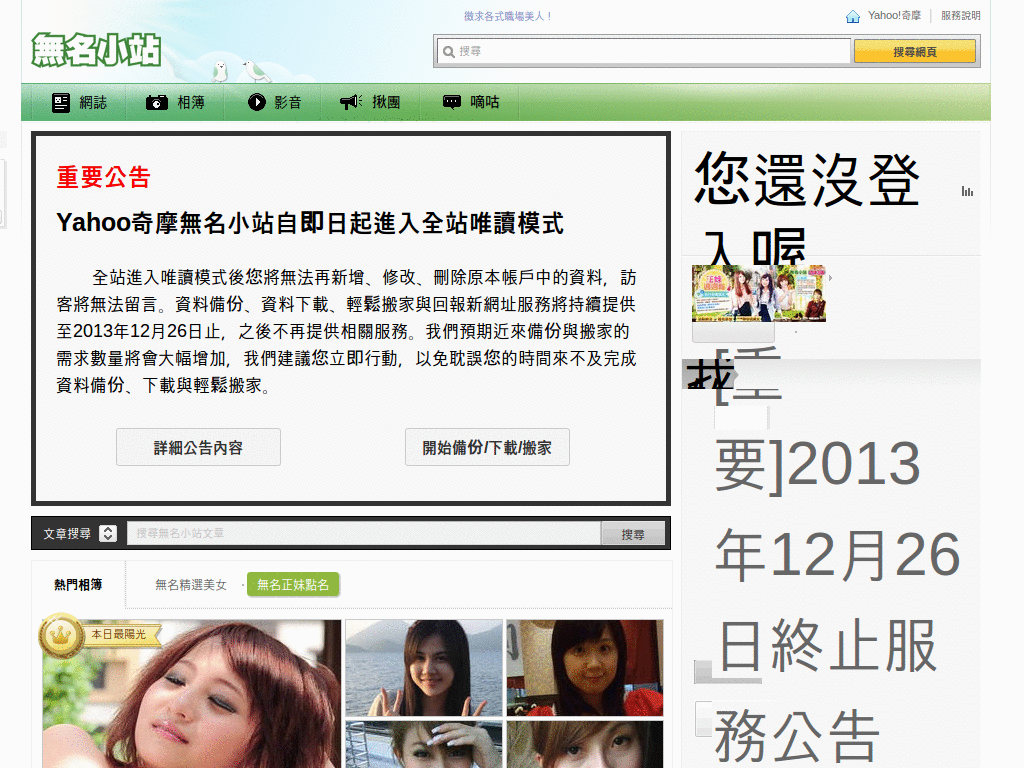Click the 嘀咕 speech bubble icon

(452, 102)
